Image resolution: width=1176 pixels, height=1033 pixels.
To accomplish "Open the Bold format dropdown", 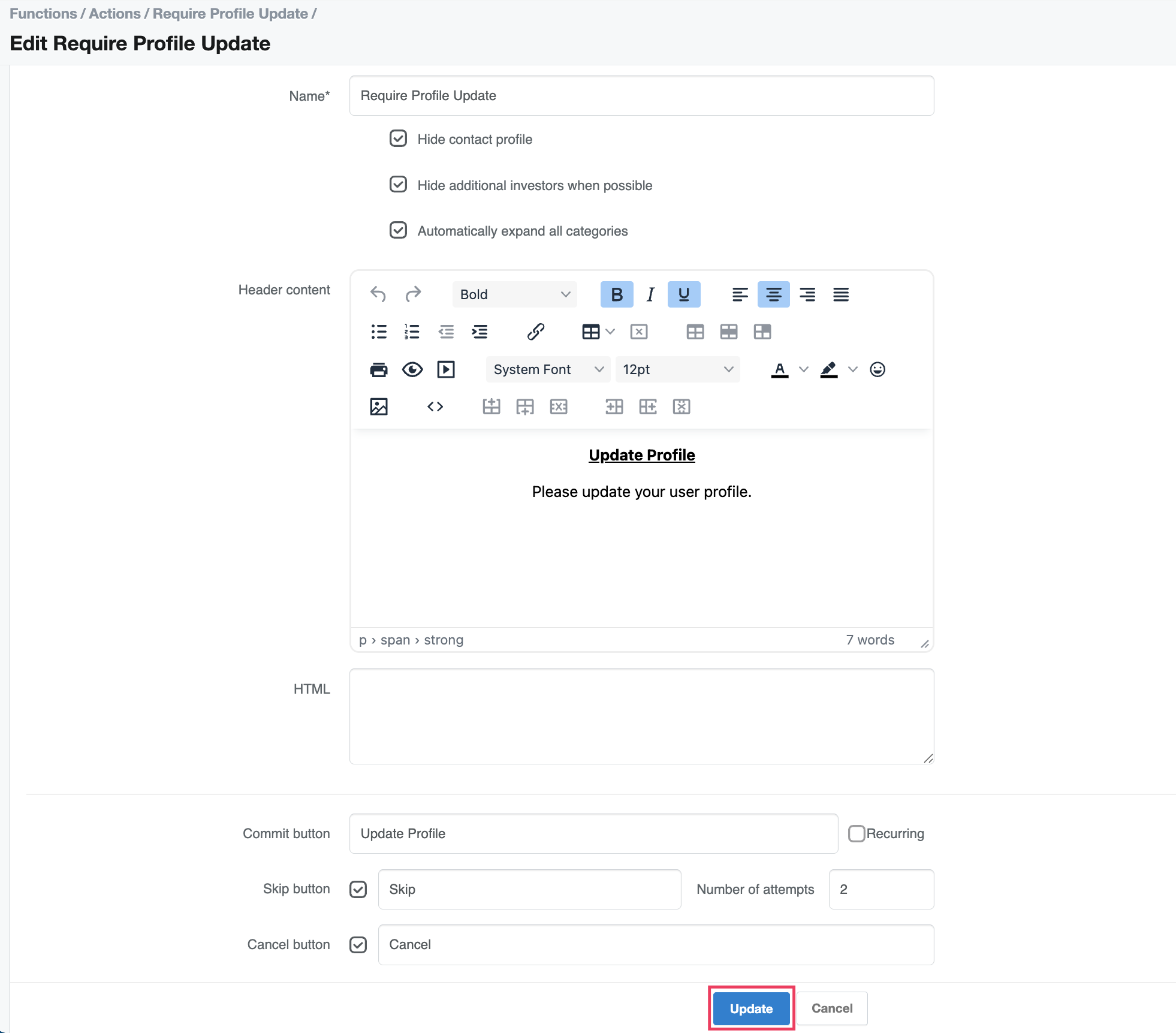I will pyautogui.click(x=514, y=294).
